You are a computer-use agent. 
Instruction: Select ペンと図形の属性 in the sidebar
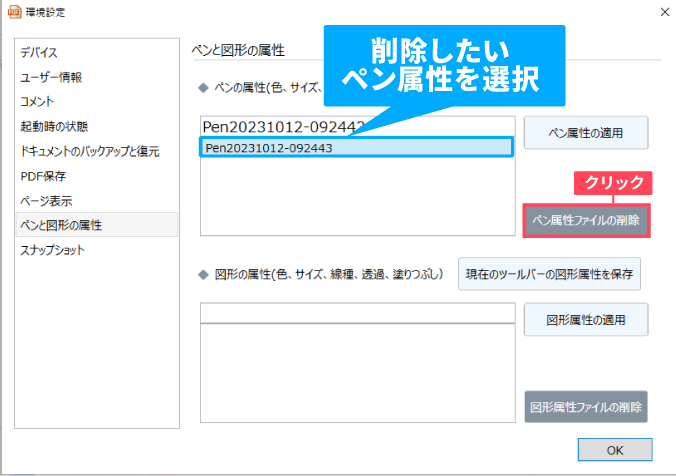[x=61, y=225]
